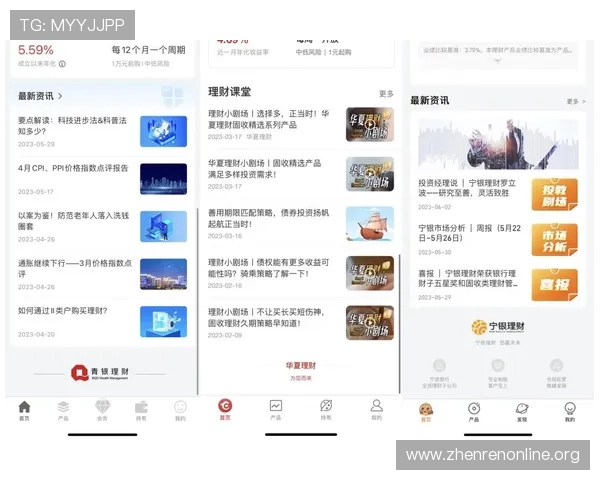Expand the 最新资讯 chevron in 青银理财 app

click(60, 96)
